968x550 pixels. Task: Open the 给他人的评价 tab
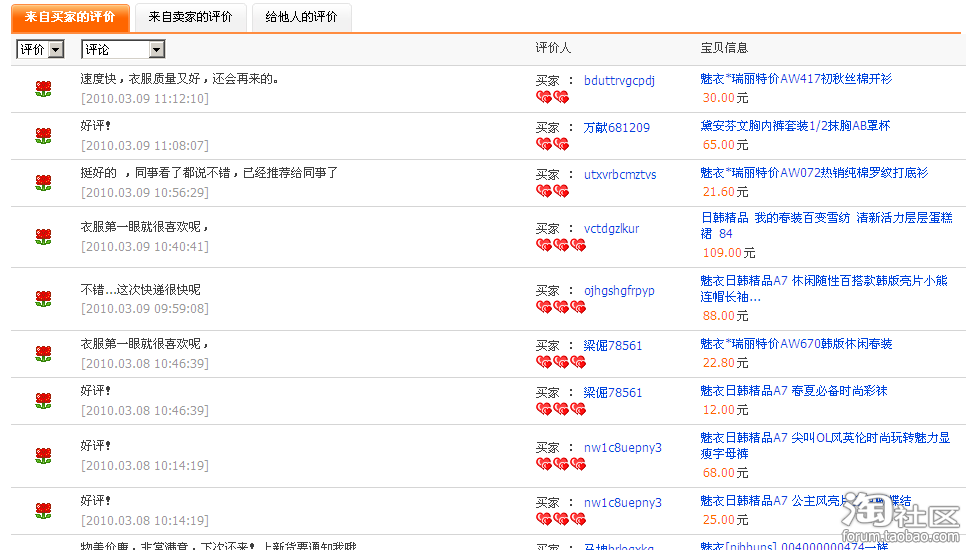[301, 17]
